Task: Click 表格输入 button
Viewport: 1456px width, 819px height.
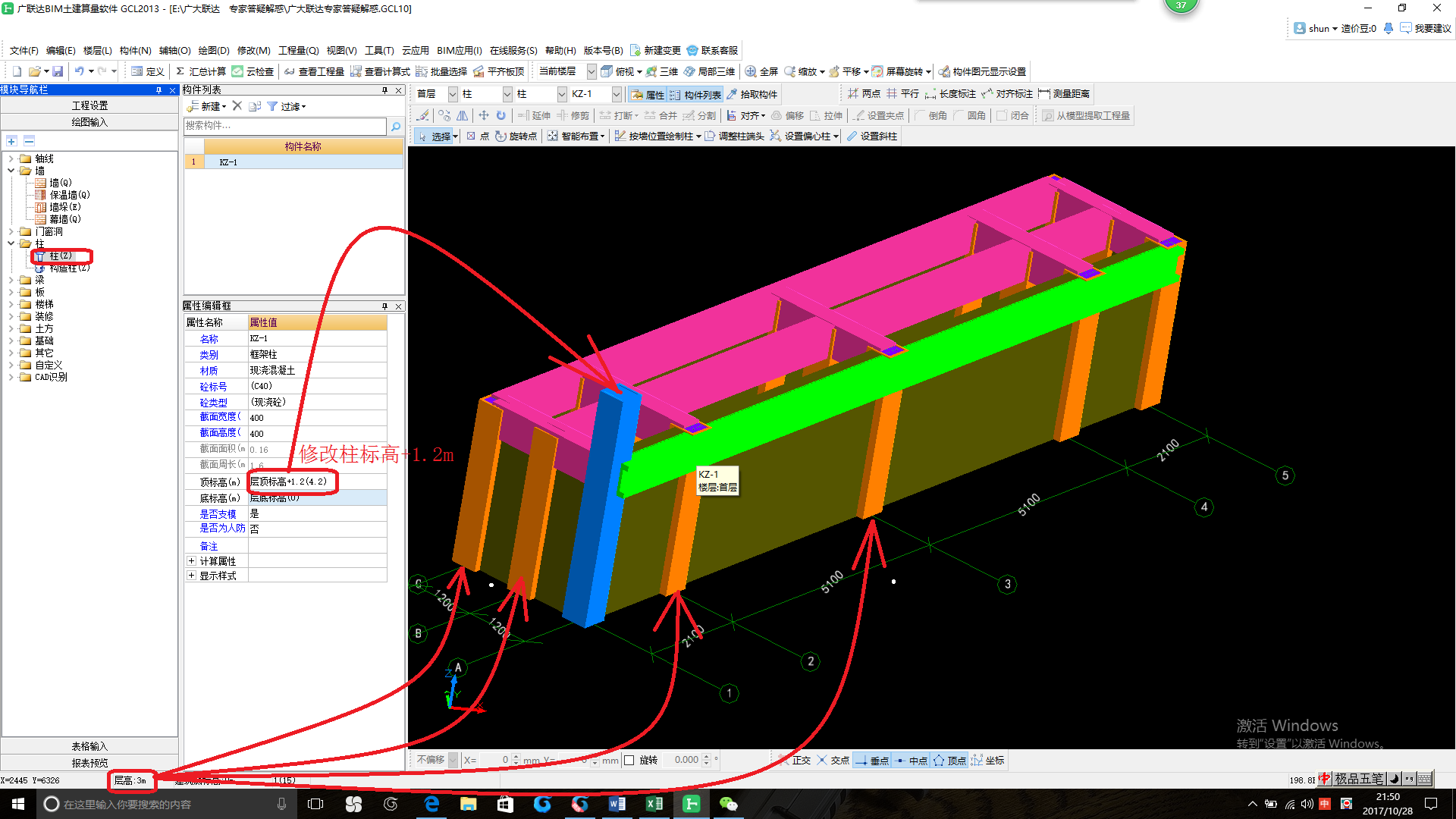Action: [x=89, y=746]
